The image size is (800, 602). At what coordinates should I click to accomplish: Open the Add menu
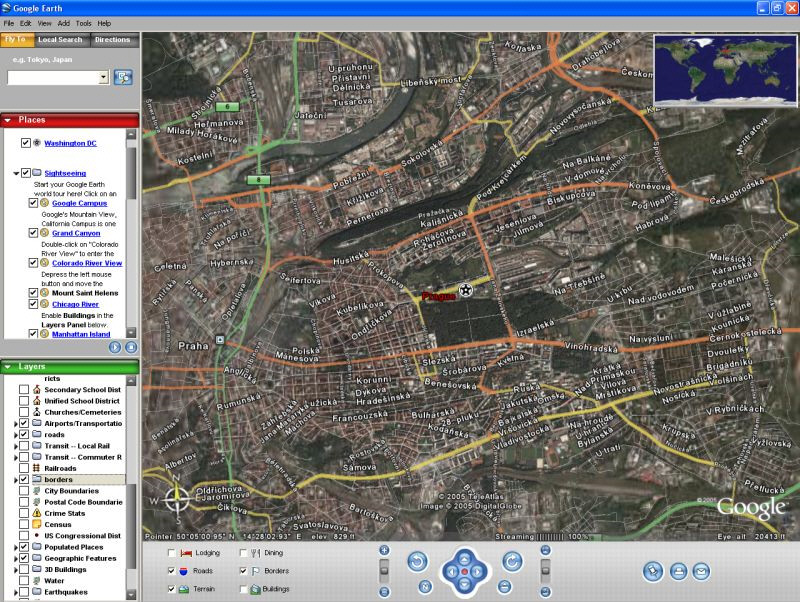[64, 23]
